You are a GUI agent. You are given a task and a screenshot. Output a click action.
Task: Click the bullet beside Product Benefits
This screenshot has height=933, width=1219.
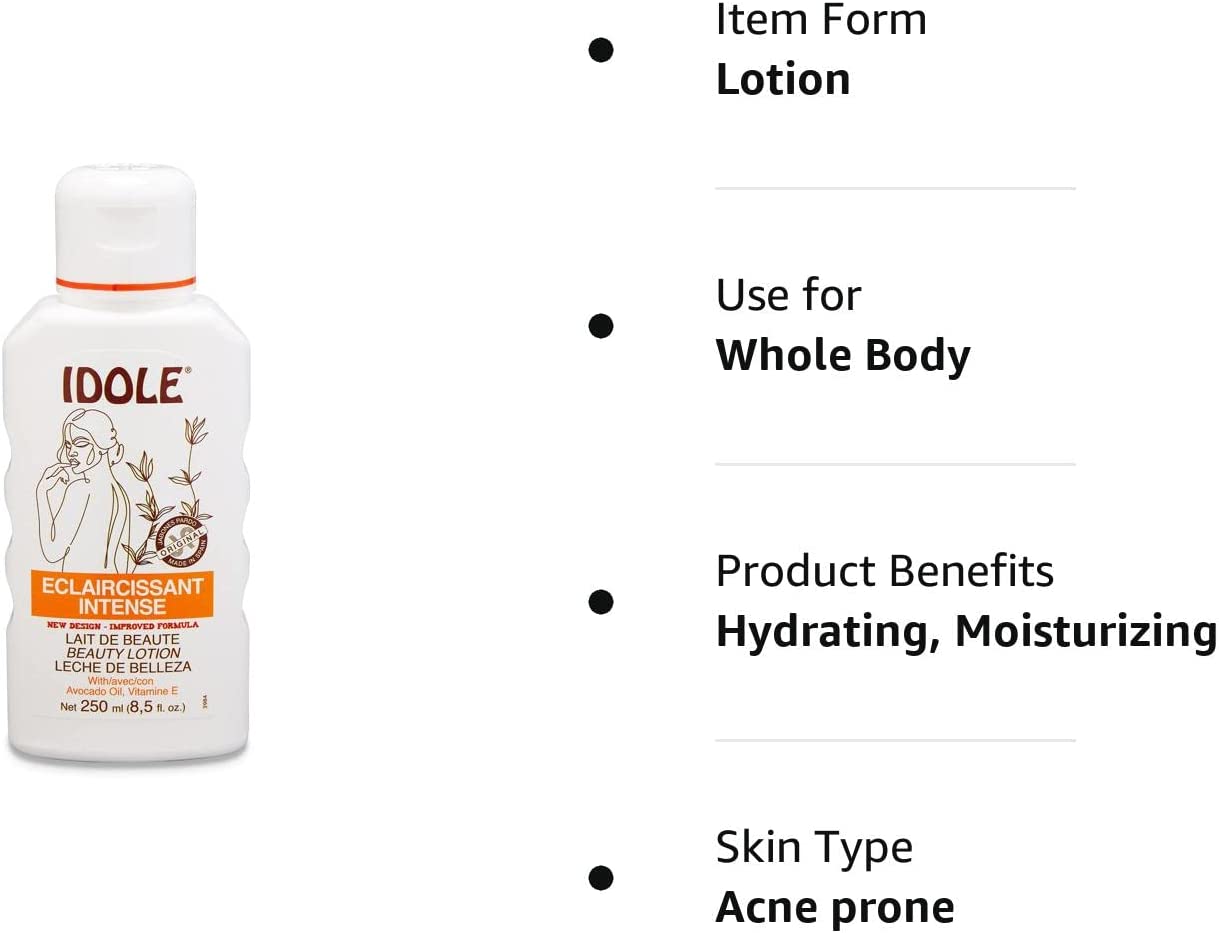click(600, 601)
